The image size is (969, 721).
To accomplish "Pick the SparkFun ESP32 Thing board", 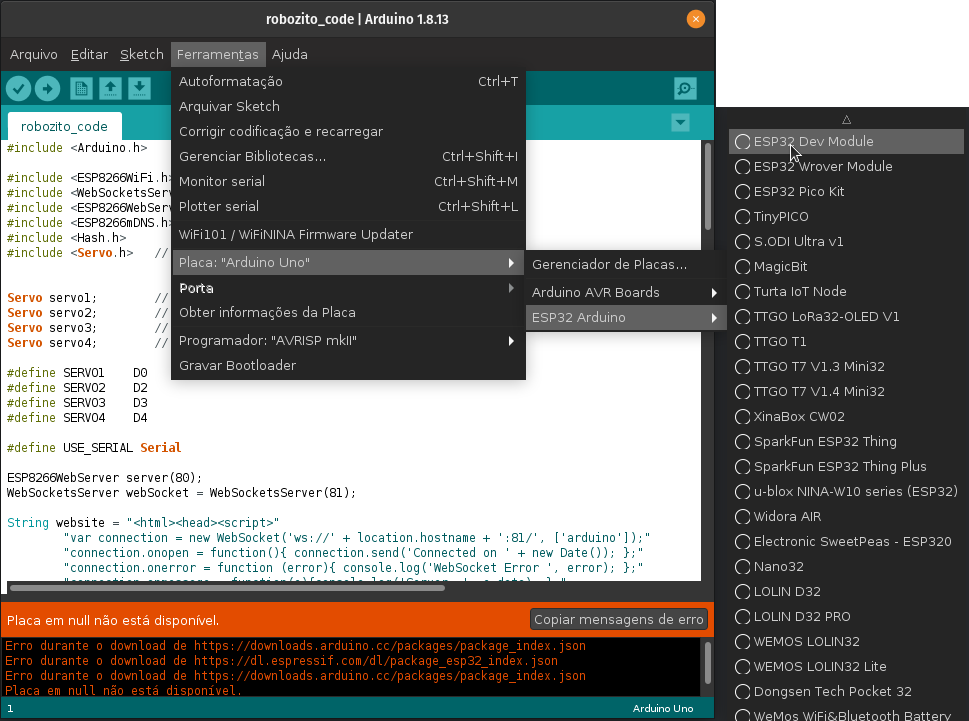I will (x=846, y=442).
